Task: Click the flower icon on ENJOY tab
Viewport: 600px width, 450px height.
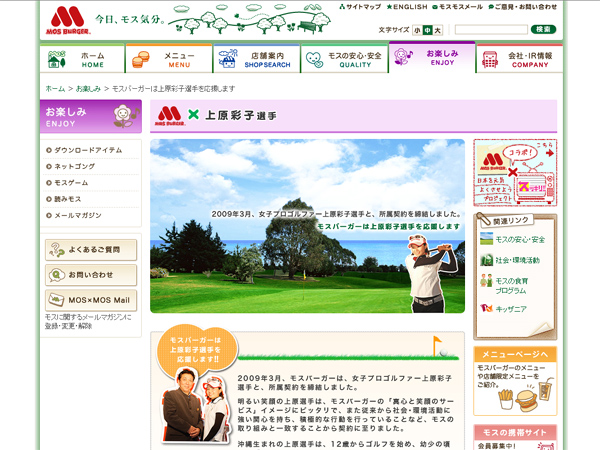Action: coord(403,56)
